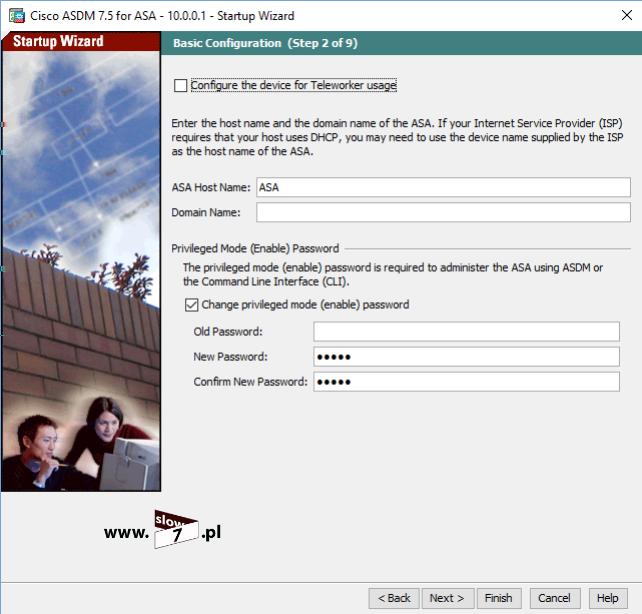This screenshot has width=642, height=614.
Task: Click the ASA Host Name field
Action: click(x=443, y=187)
